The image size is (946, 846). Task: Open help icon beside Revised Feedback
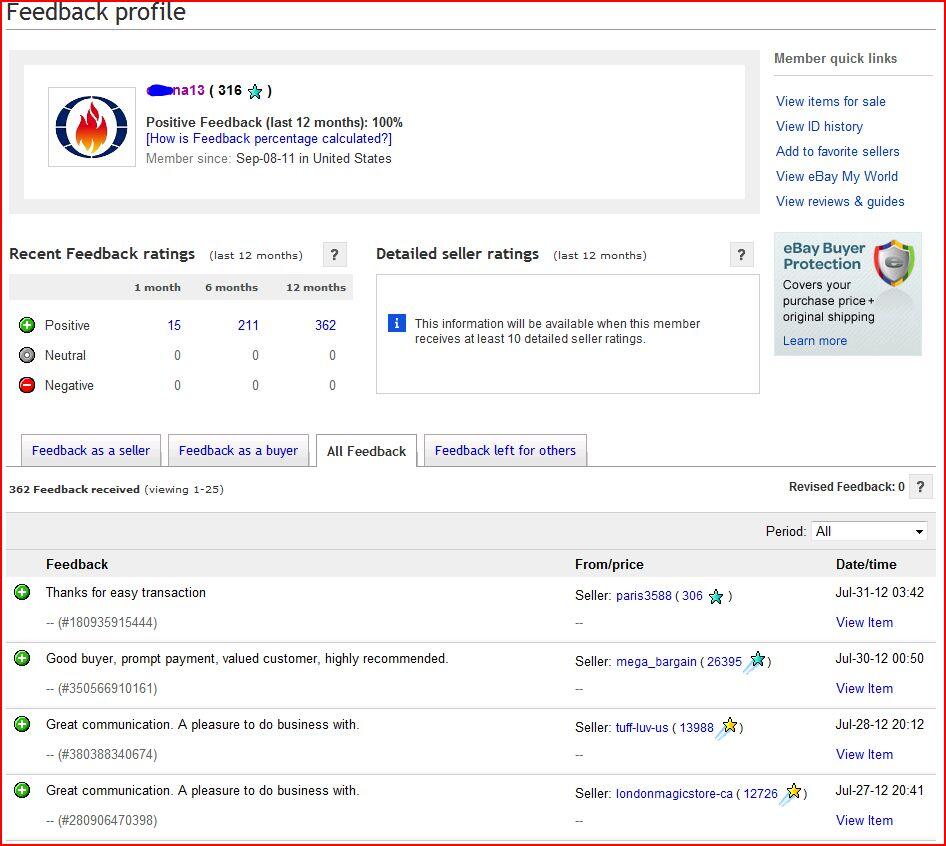point(920,486)
